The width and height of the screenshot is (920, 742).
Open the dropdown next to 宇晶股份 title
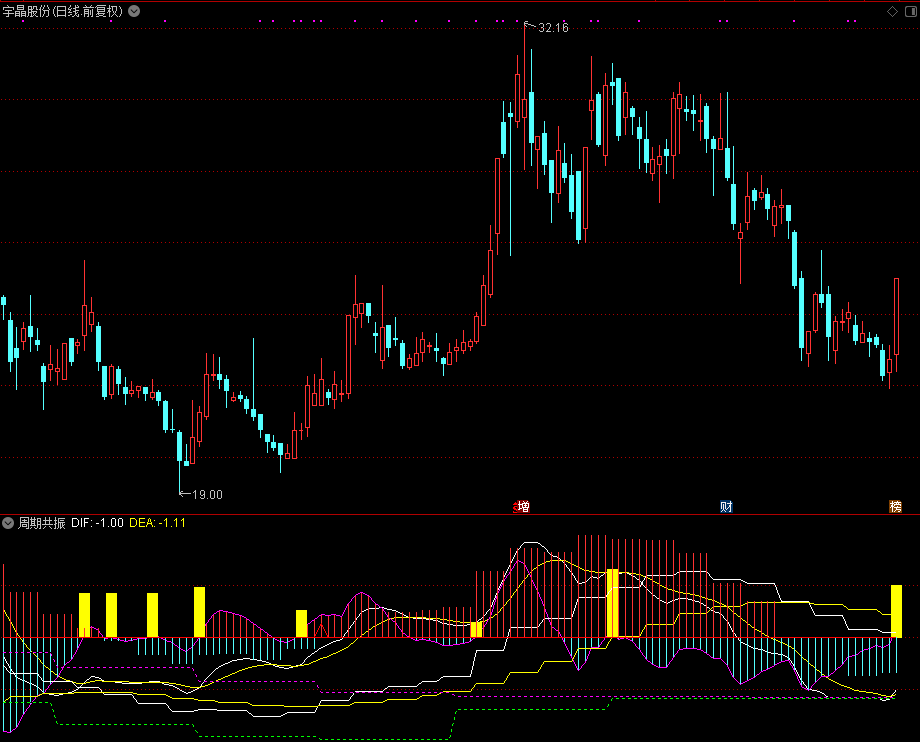tap(134, 11)
